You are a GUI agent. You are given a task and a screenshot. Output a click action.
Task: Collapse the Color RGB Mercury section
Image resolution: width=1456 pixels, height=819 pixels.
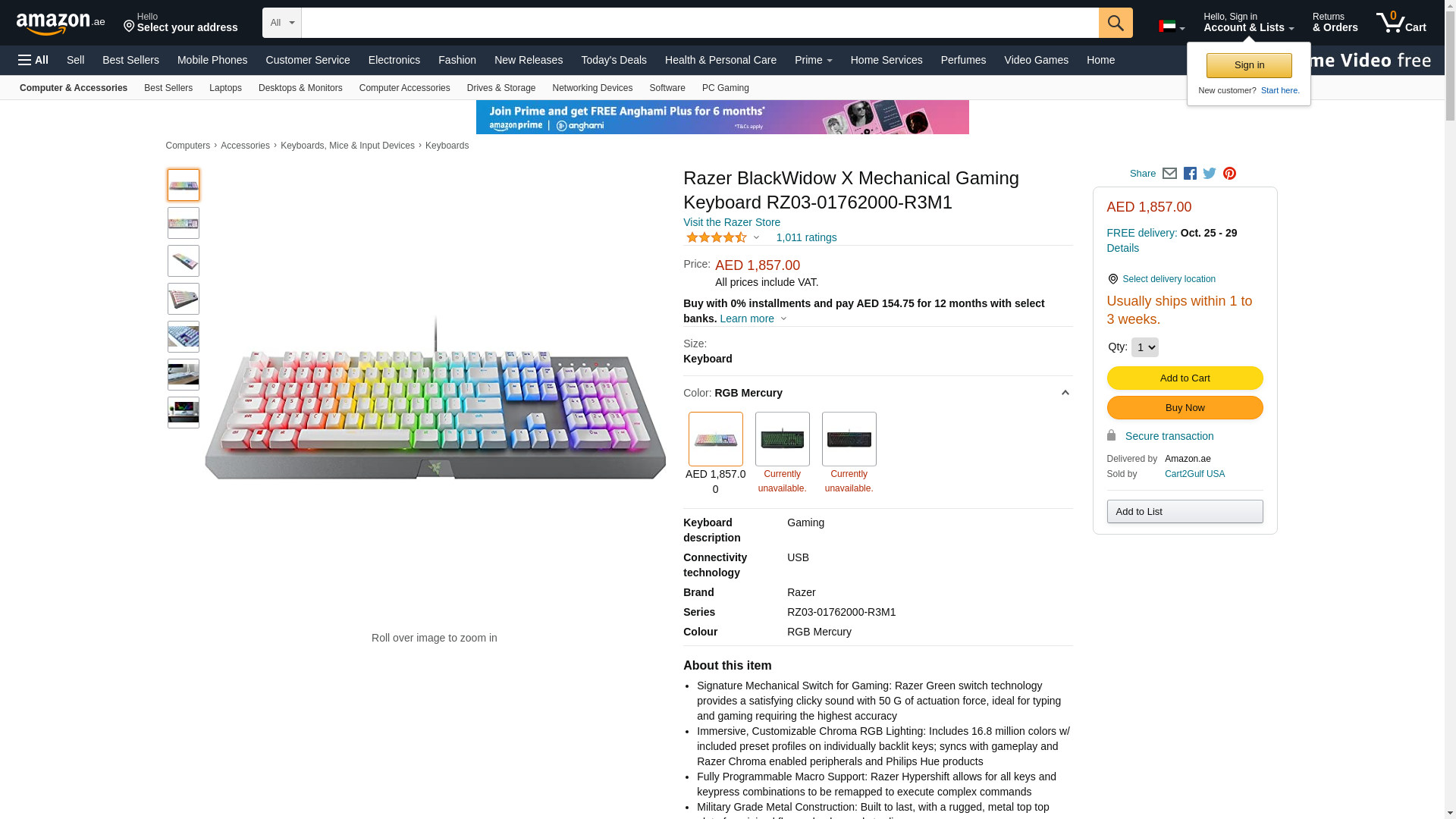pyautogui.click(x=1065, y=393)
